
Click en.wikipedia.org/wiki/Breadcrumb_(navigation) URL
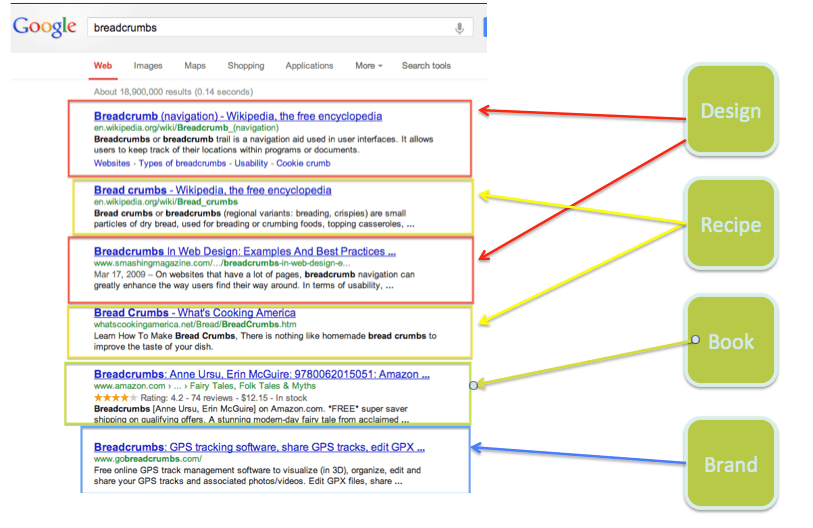point(186,128)
